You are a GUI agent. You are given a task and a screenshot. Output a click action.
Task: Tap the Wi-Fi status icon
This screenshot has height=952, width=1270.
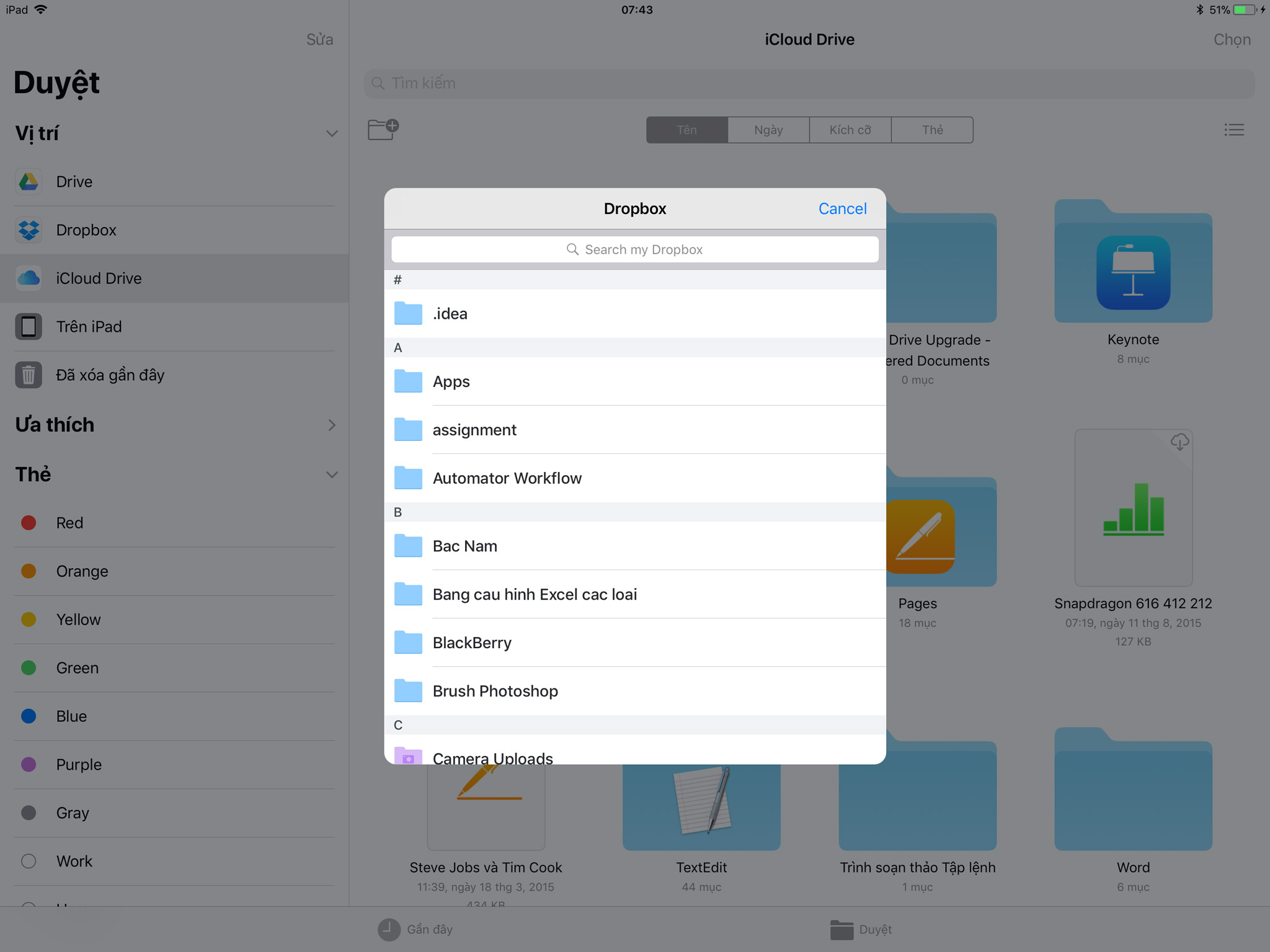point(41,10)
